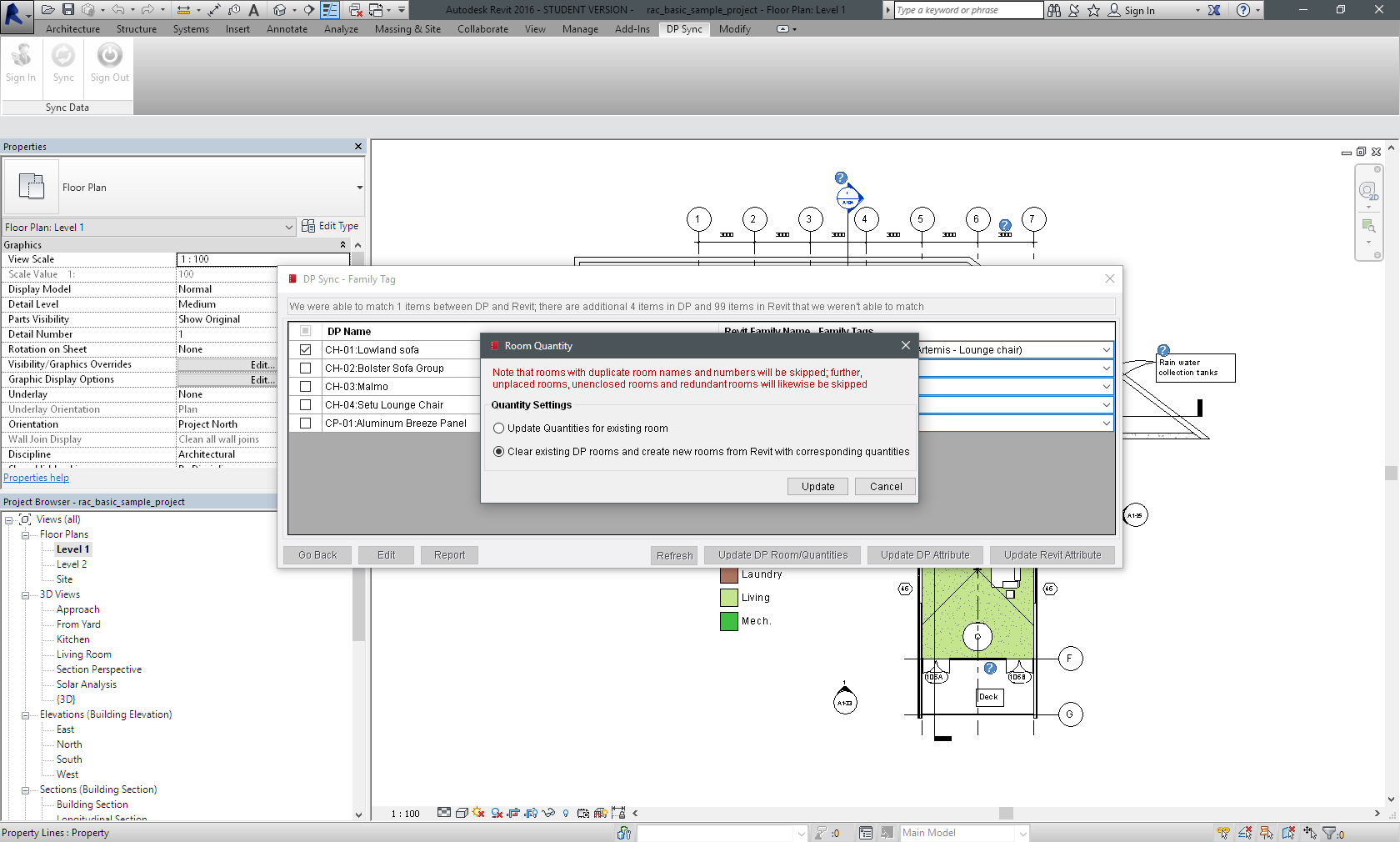Click the Close Hidden Windows icon
The image size is (1400, 842).
point(356,10)
